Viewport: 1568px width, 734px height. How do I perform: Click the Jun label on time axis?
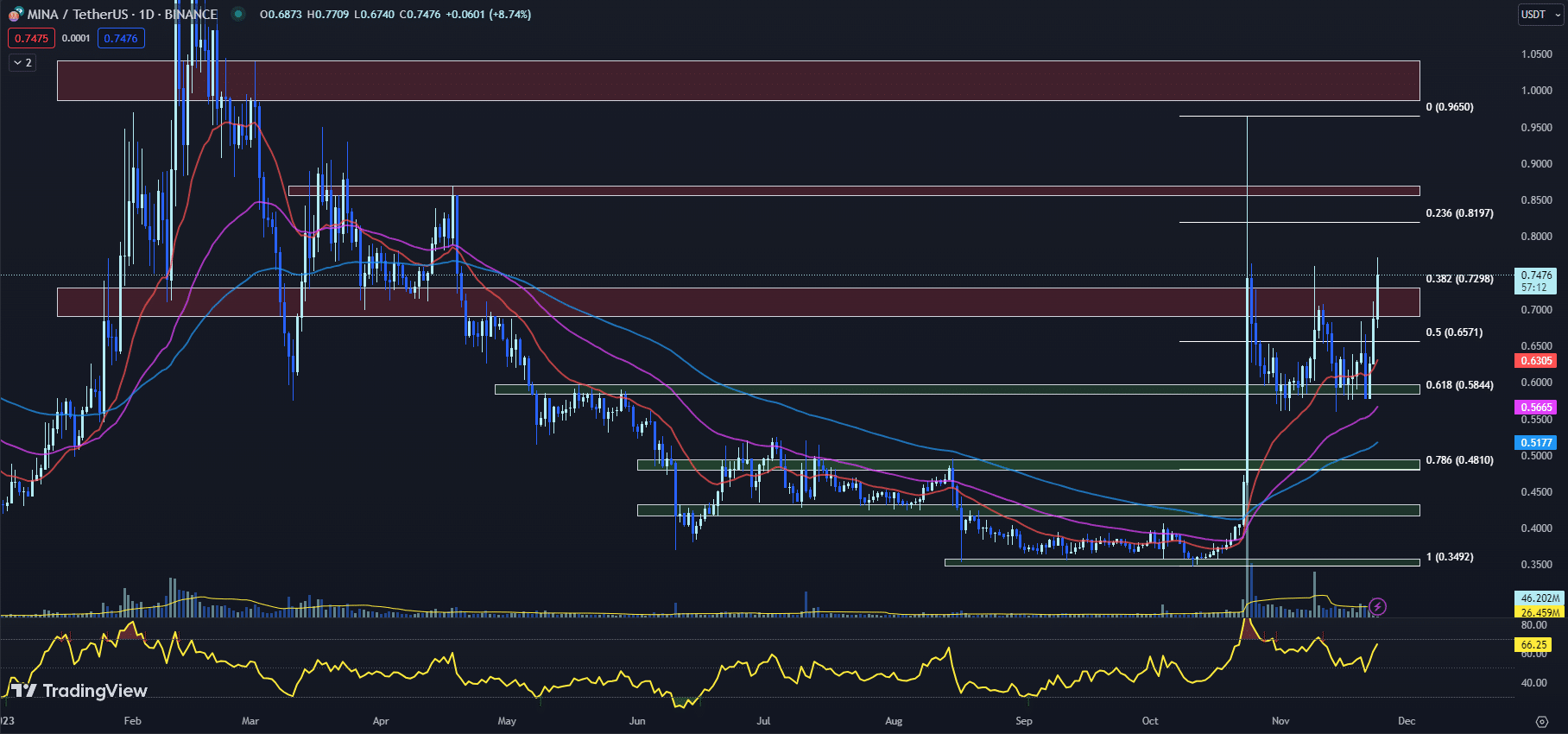coord(637,721)
